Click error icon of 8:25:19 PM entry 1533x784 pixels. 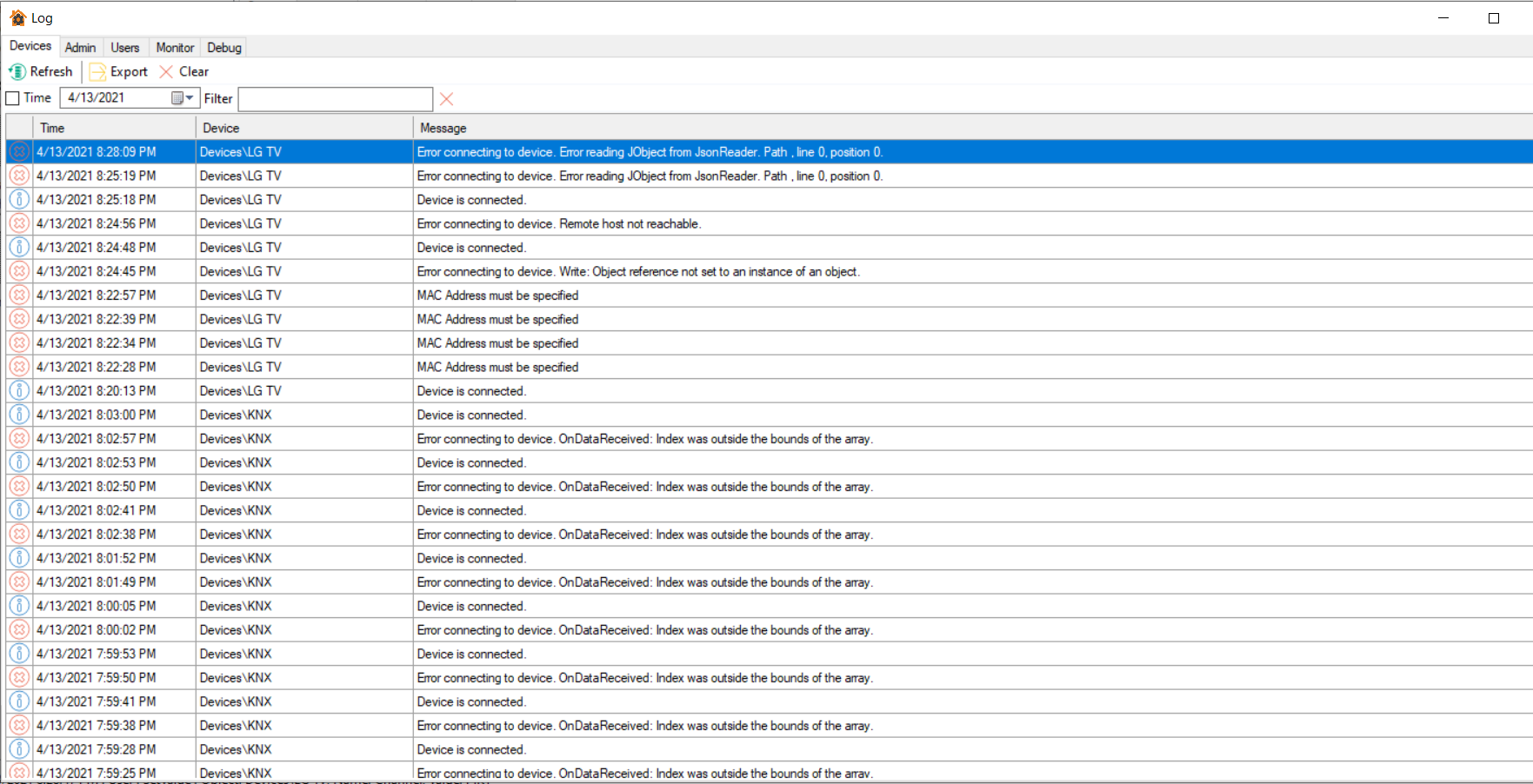pyautogui.click(x=19, y=176)
